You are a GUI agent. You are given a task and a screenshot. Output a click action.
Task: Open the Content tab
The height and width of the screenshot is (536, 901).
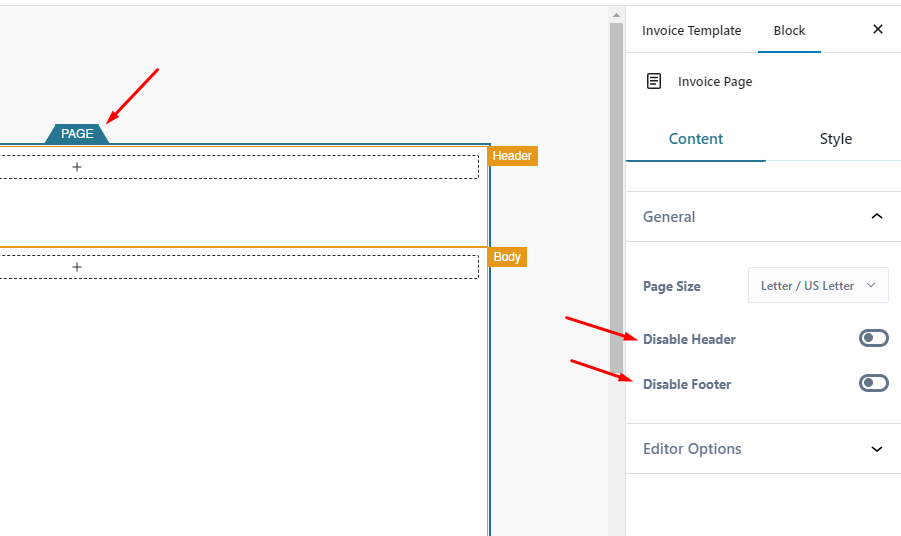click(696, 139)
